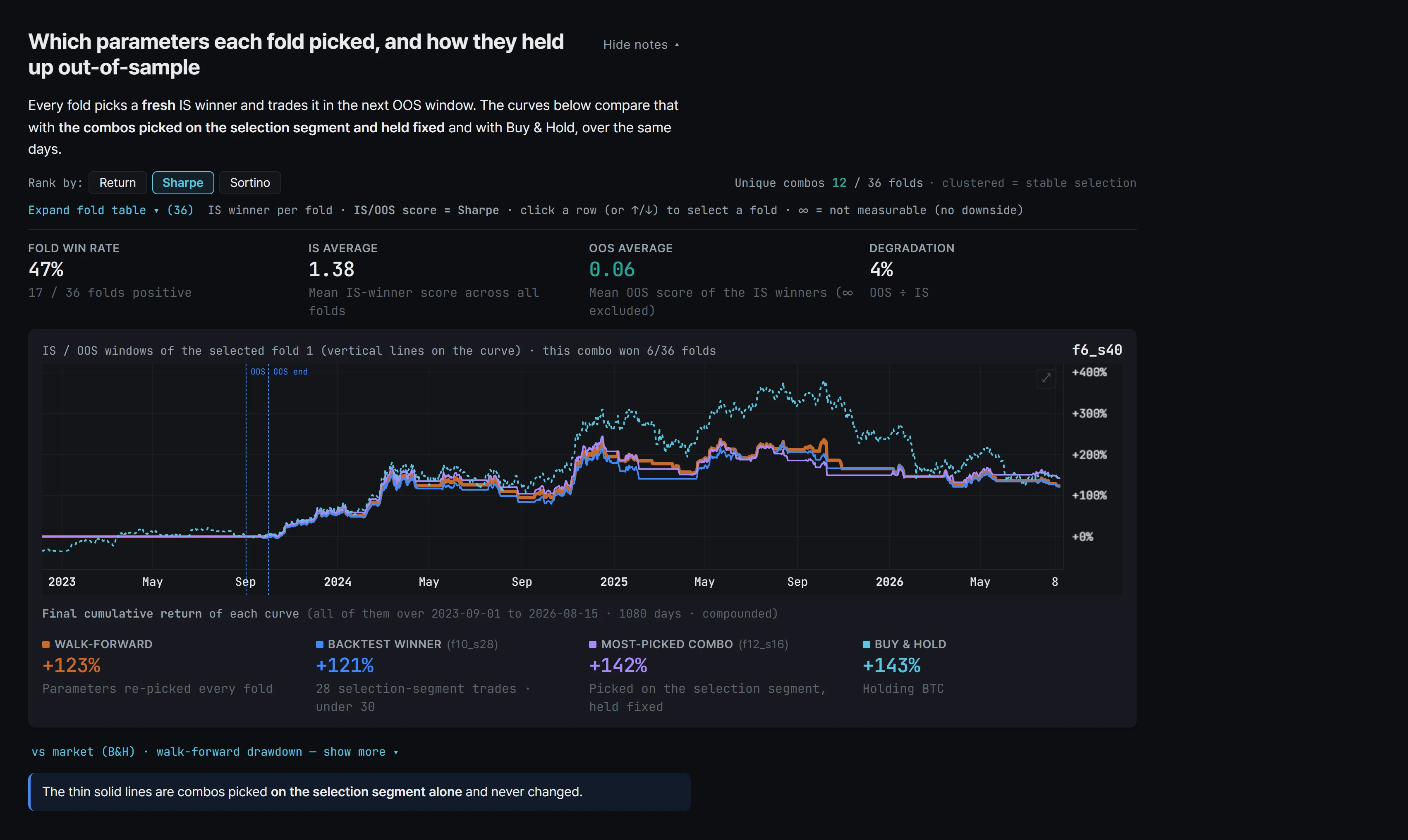Viewport: 1408px width, 840px height.
Task: Select the purple Most-Picked Combo legend swatch
Action: (x=592, y=644)
